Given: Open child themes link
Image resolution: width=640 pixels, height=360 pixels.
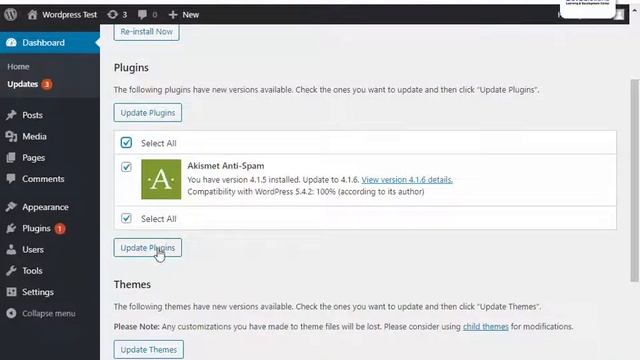Looking at the screenshot, I should (485, 327).
